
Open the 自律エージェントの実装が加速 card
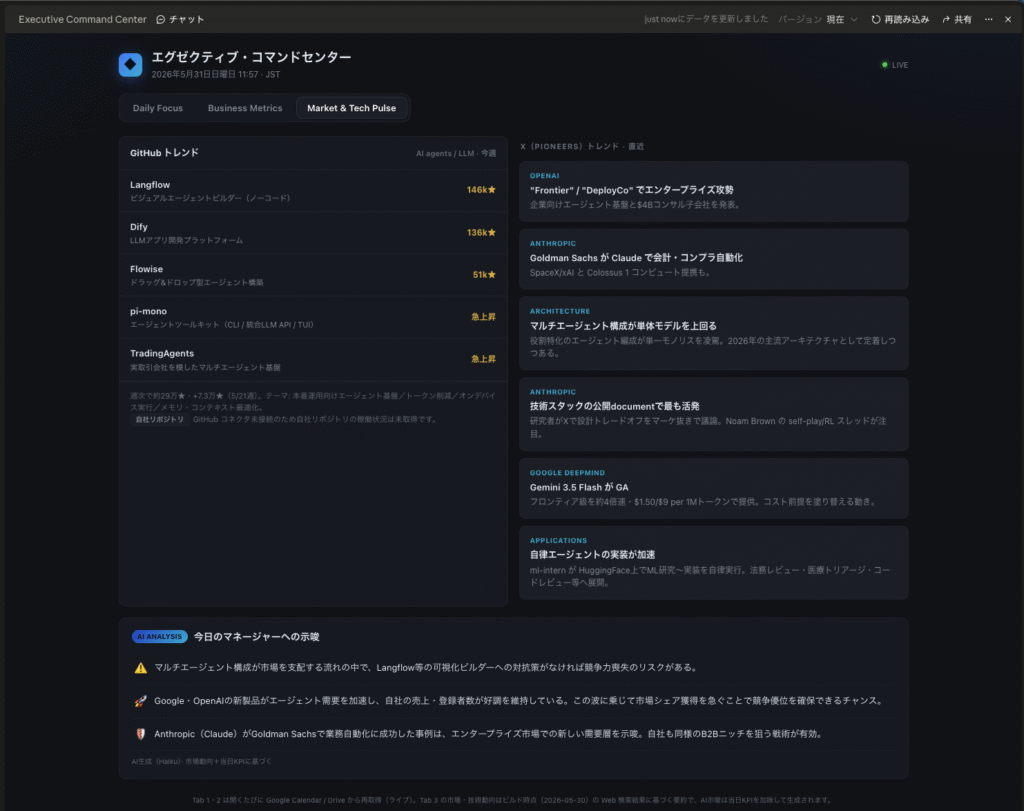click(x=714, y=563)
